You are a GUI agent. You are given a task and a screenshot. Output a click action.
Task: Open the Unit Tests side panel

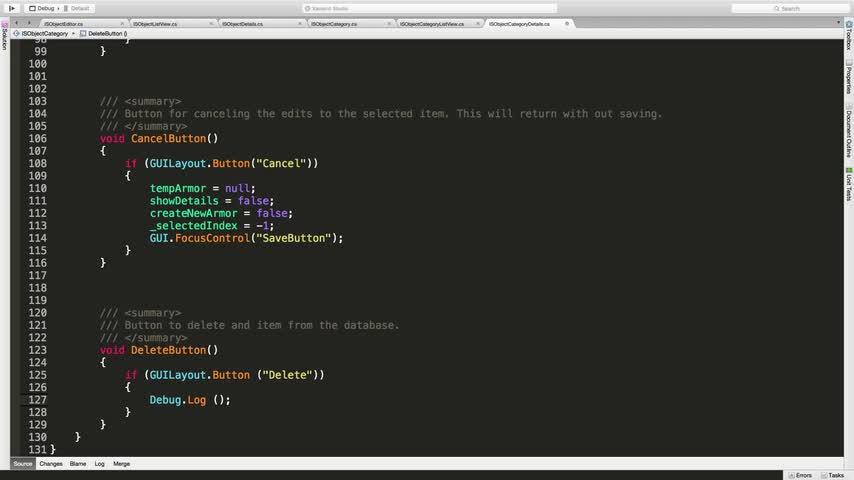pyautogui.click(x=849, y=185)
